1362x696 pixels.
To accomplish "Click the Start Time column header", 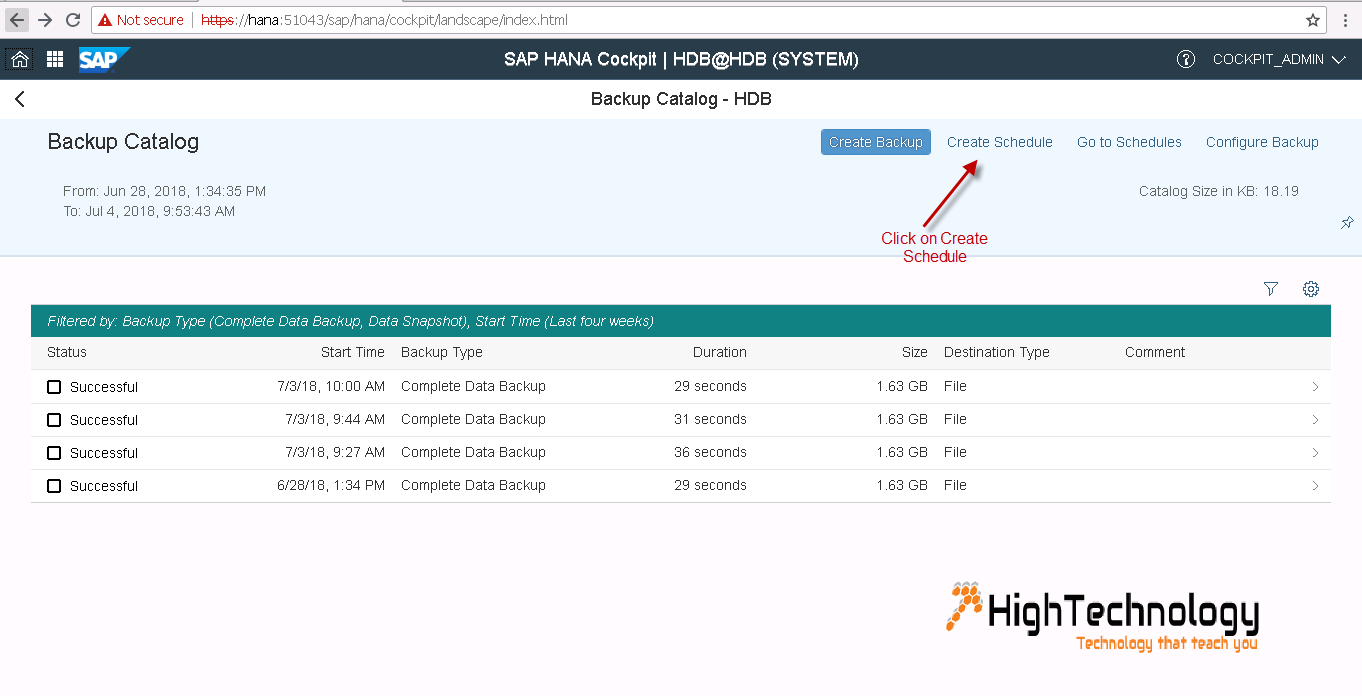I will 353,352.
